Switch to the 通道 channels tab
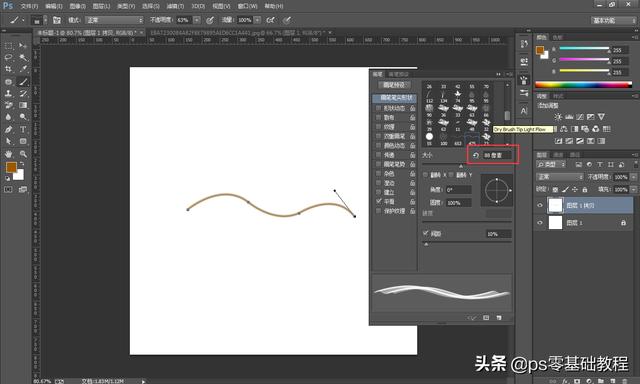Screen dimensions: 640x384 coord(558,155)
